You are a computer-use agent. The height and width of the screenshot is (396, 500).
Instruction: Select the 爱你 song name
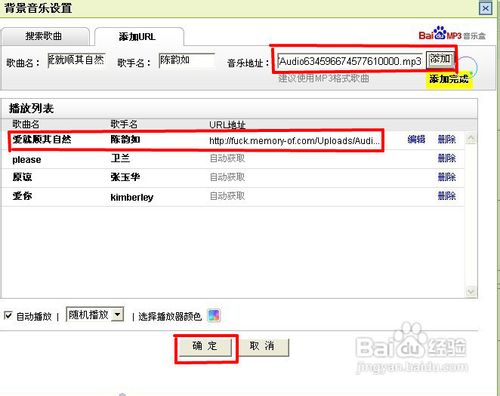point(22,196)
